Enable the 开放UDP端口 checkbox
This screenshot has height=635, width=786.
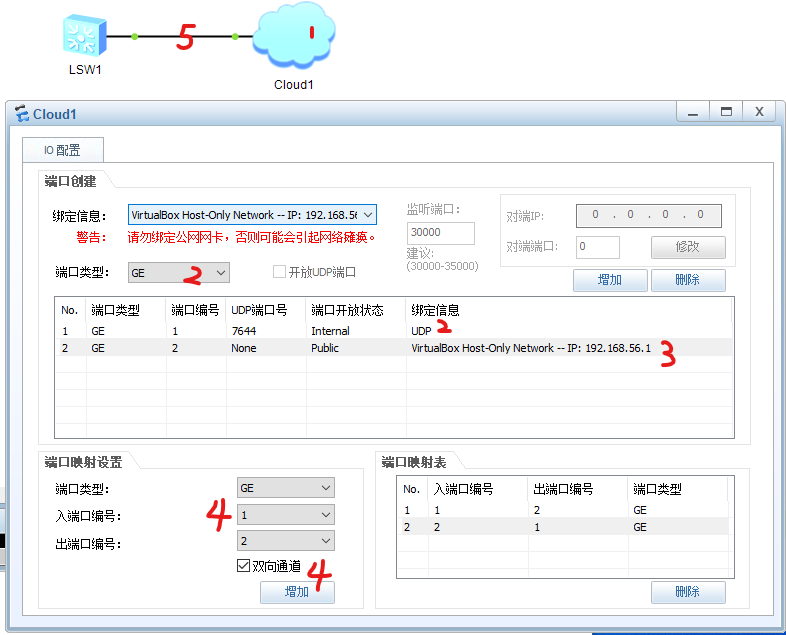click(280, 272)
